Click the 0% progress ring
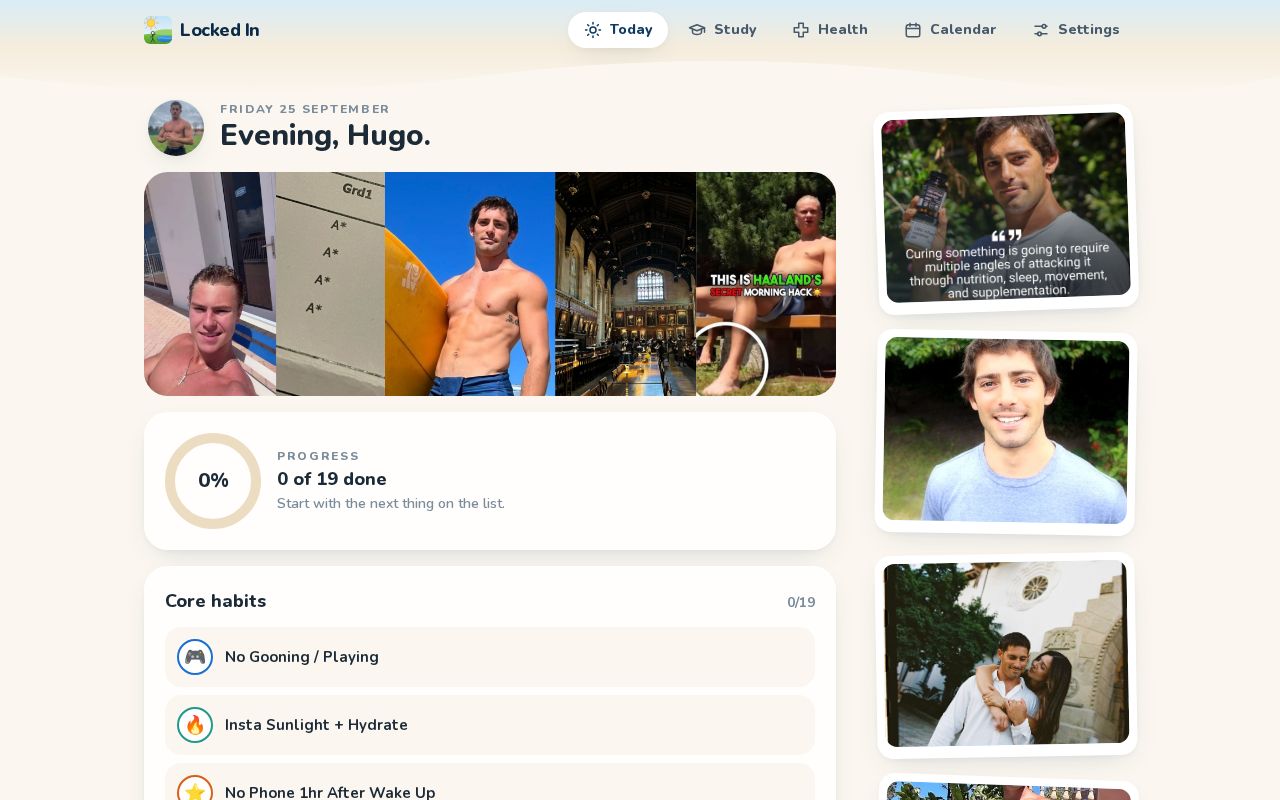 click(x=213, y=481)
